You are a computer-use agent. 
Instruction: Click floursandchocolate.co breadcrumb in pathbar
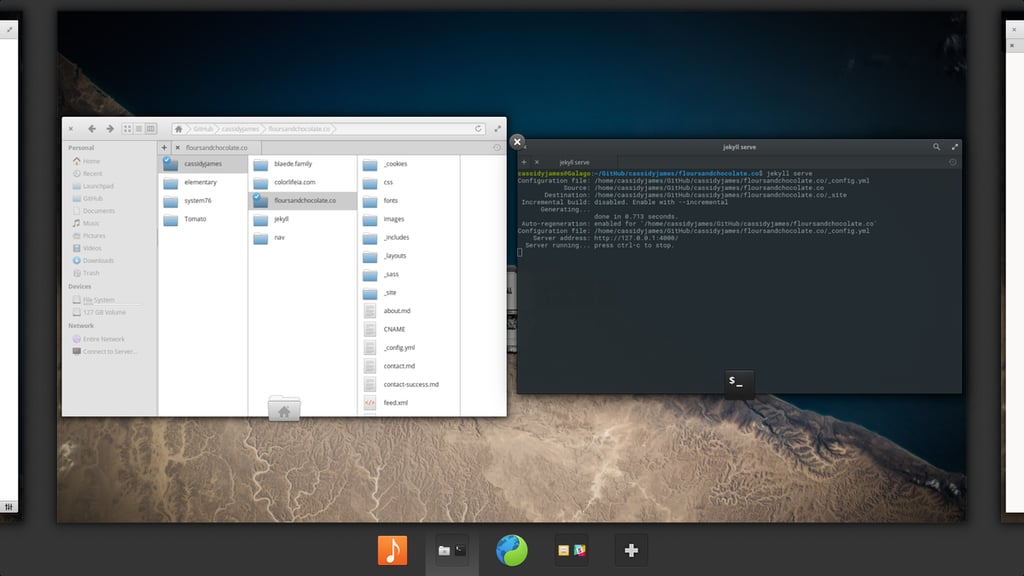point(299,129)
